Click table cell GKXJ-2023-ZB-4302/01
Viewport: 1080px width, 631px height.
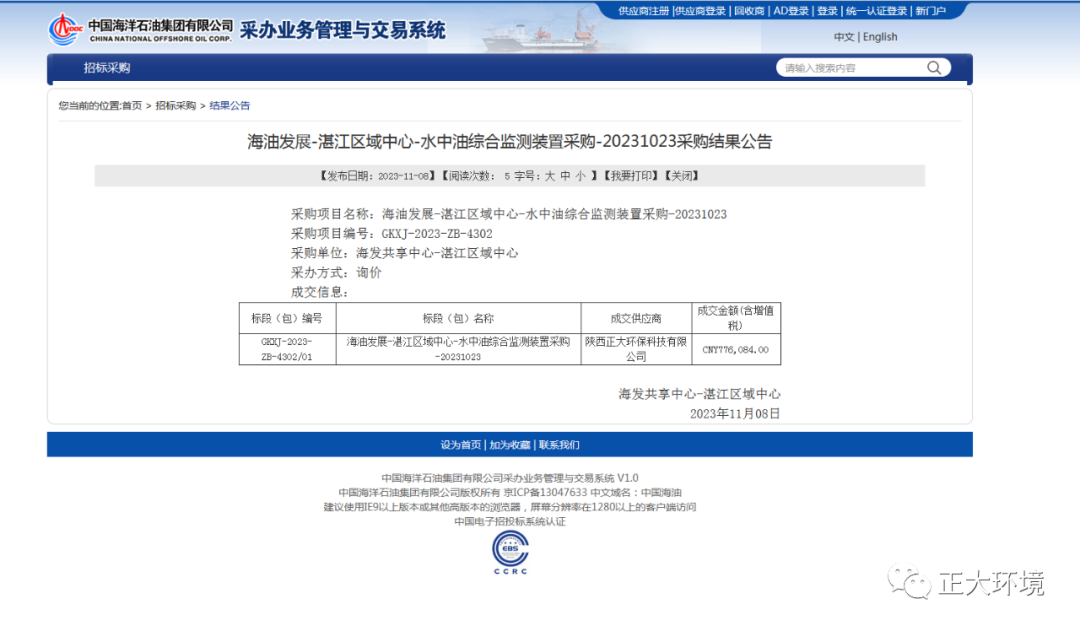(x=287, y=349)
